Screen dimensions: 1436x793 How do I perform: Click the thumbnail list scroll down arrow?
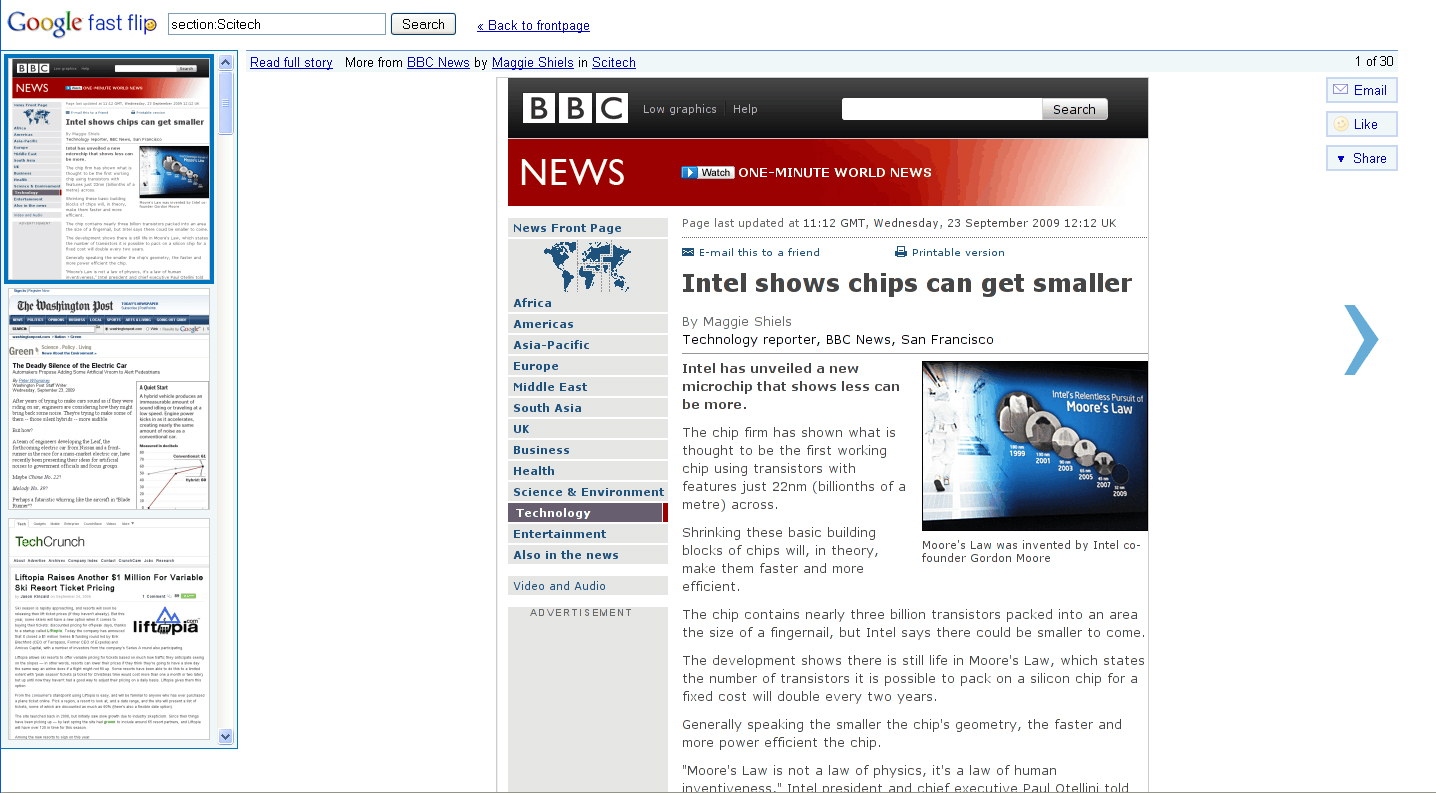pyautogui.click(x=226, y=737)
